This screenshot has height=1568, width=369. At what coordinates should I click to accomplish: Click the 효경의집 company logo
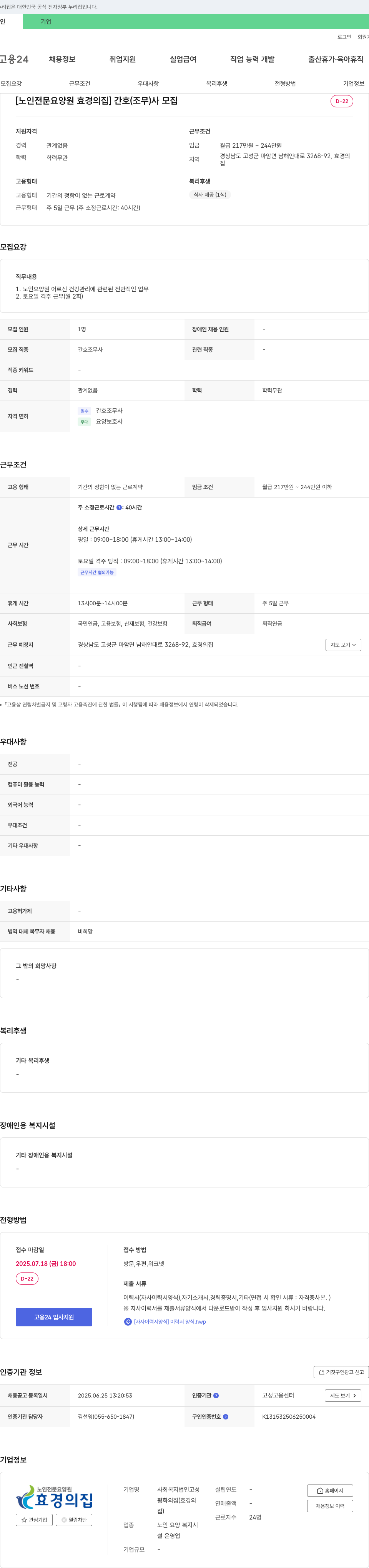(x=54, y=1497)
